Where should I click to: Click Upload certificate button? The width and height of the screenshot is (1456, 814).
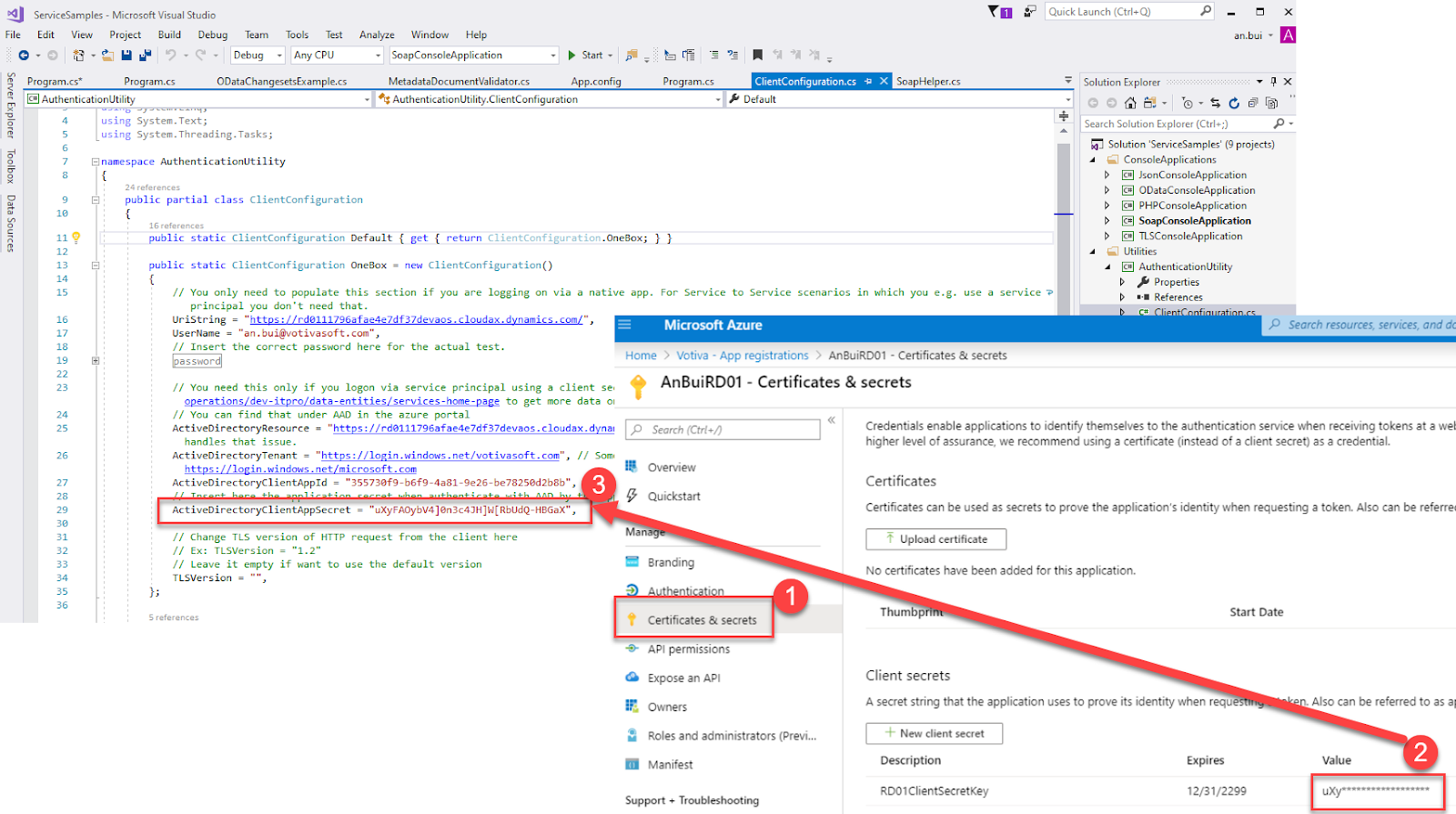click(936, 539)
